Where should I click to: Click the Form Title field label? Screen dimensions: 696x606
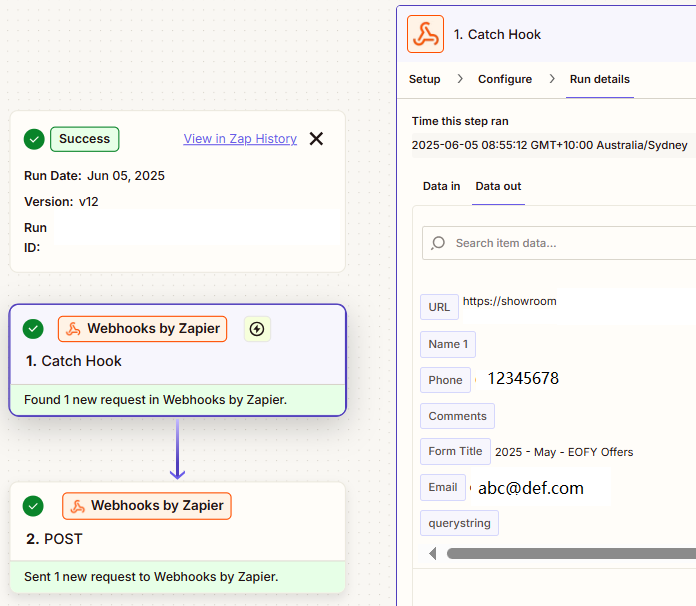[455, 452]
